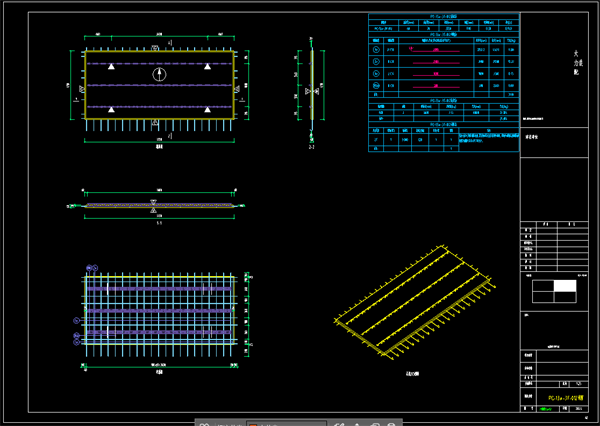Click the north arrow compass symbol in plan view

[x=159, y=74]
